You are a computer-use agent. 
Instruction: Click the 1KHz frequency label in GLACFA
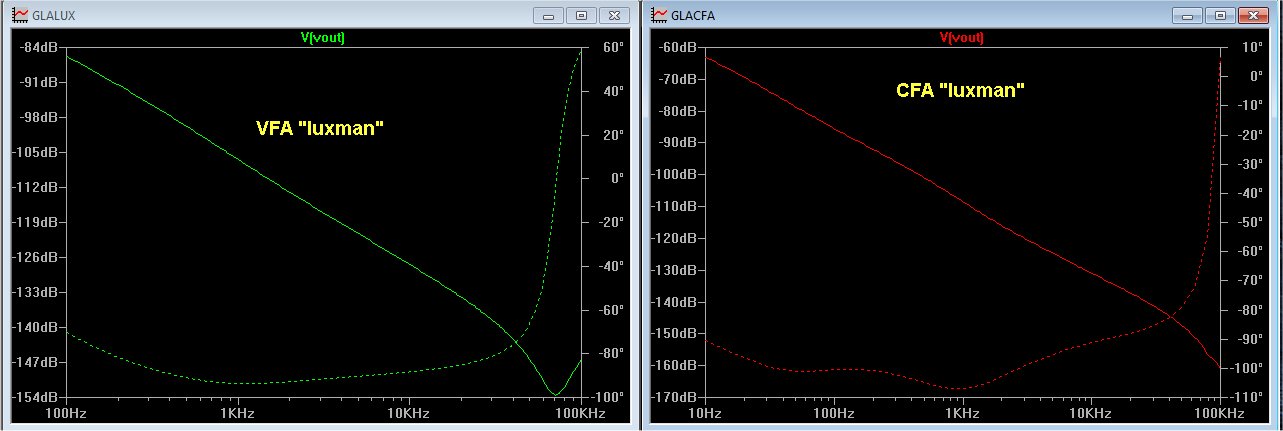pyautogui.click(x=961, y=413)
